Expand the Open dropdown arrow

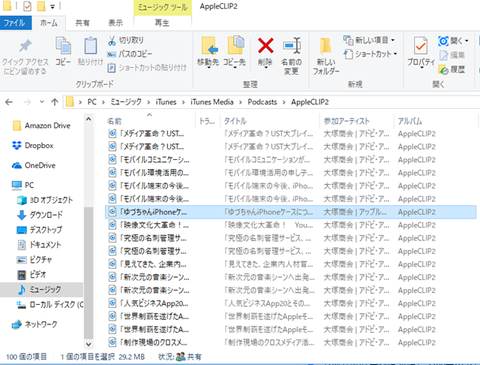coord(467,41)
